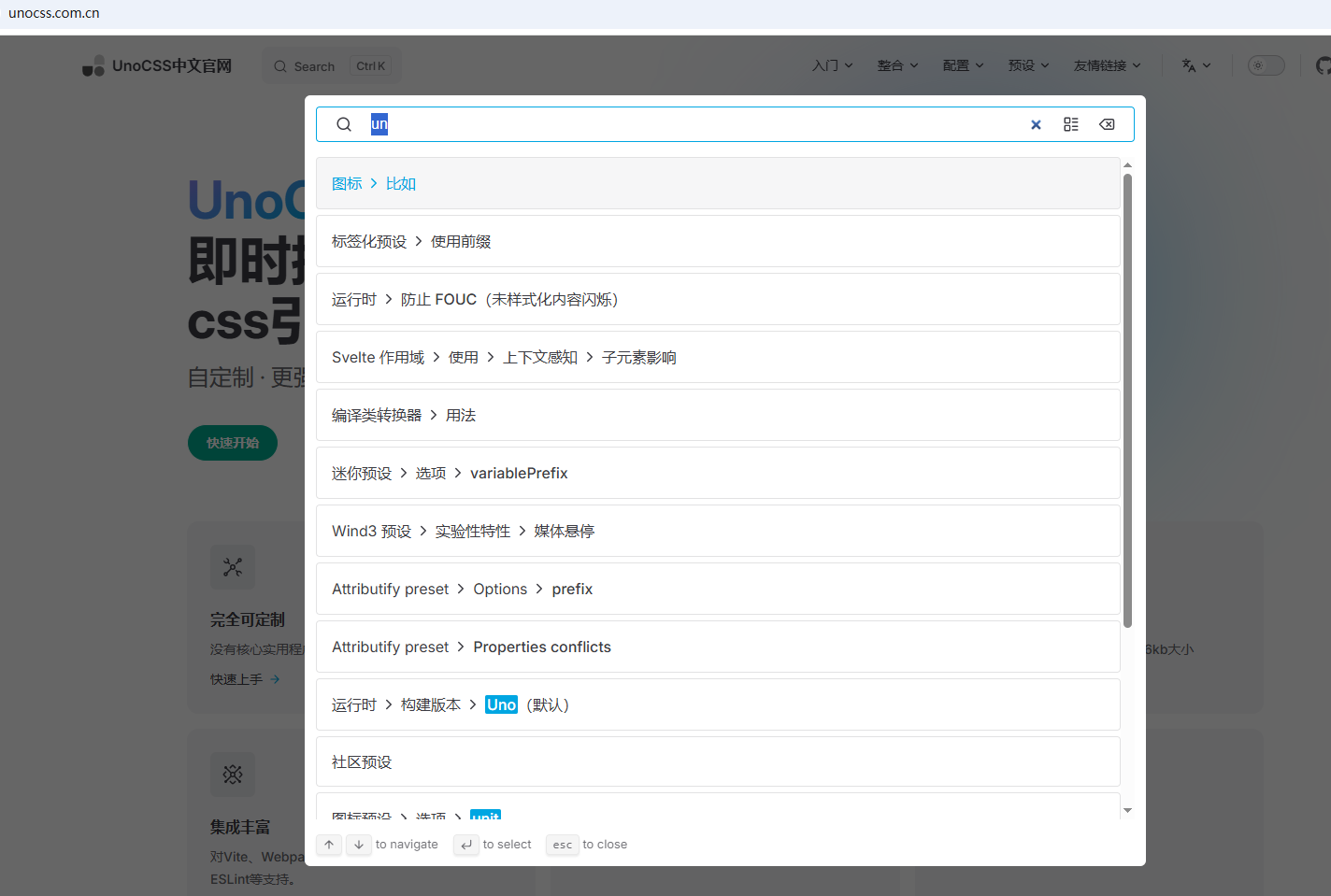The width and height of the screenshot is (1331, 896).
Task: Expand the 整合 navigation dropdown
Action: pyautogui.click(x=898, y=65)
